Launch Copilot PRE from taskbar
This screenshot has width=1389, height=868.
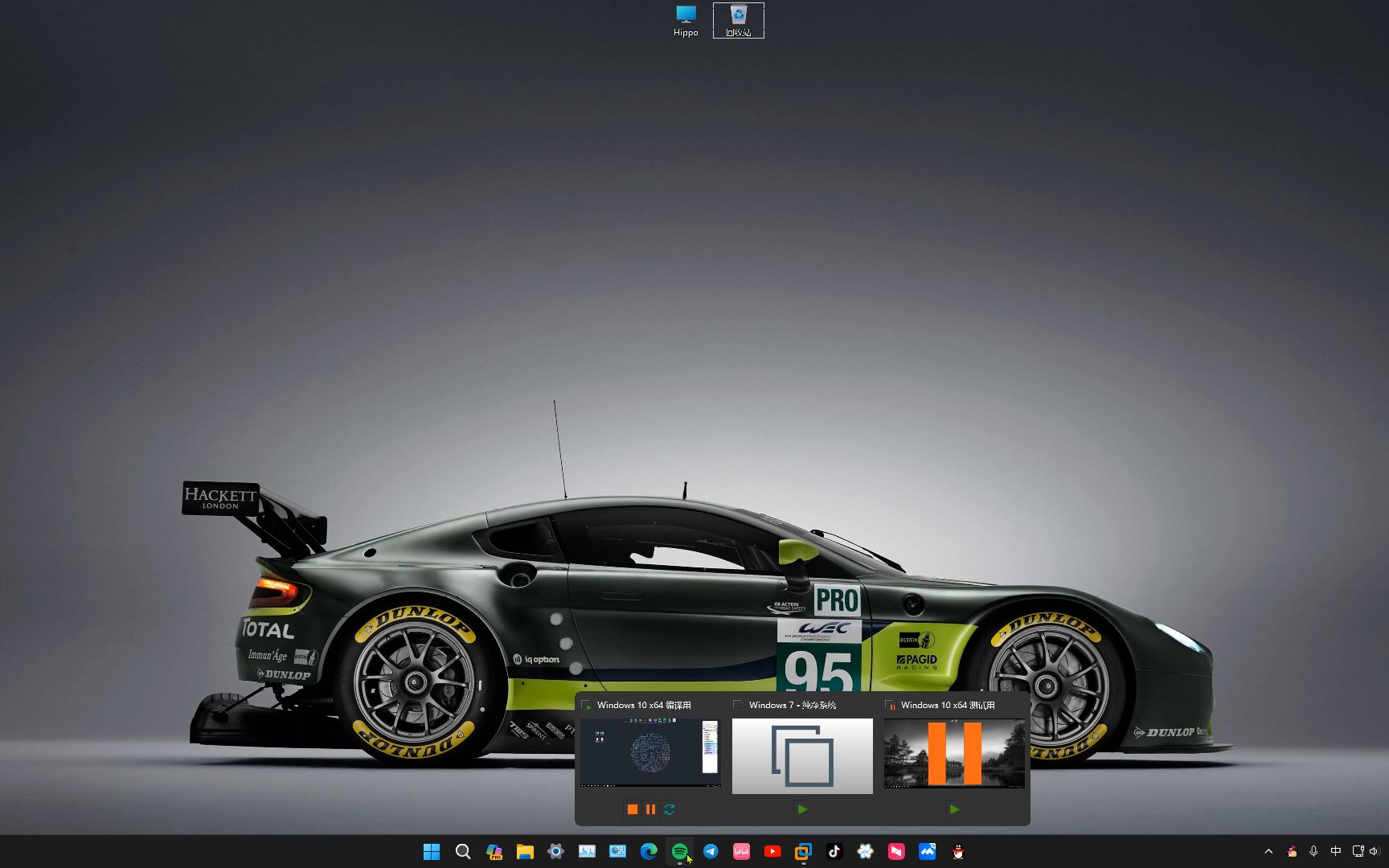pos(494,851)
